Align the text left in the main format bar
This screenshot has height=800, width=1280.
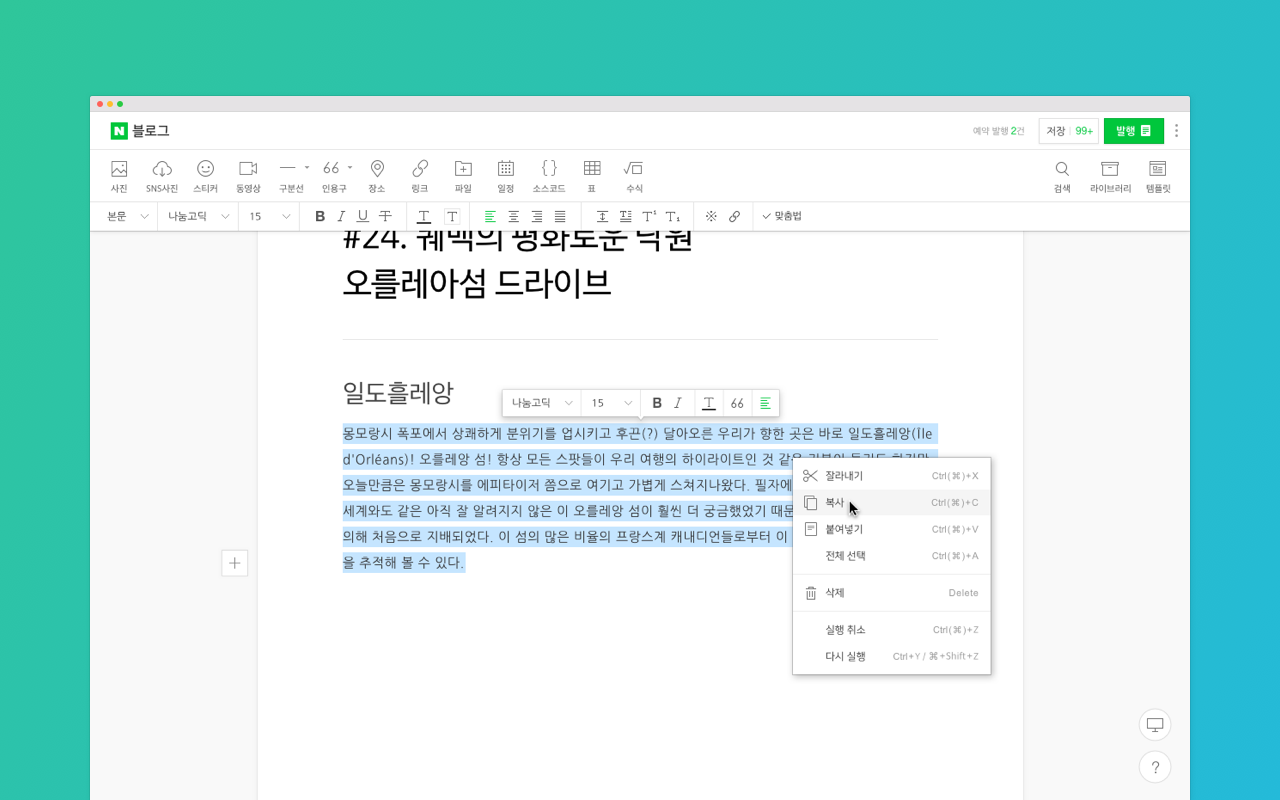point(490,216)
